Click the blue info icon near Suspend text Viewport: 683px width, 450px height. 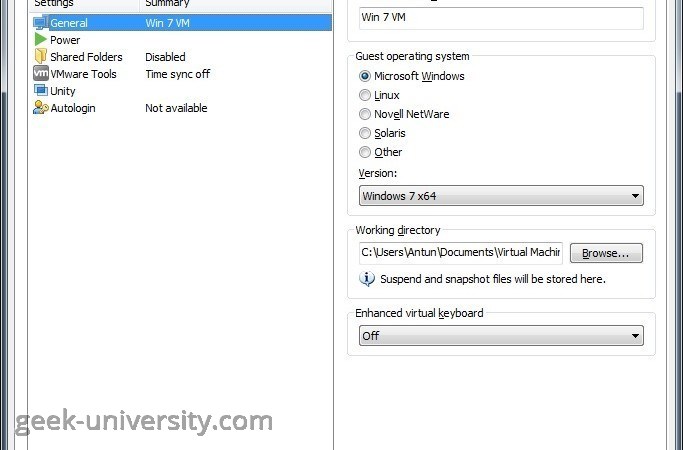367,278
